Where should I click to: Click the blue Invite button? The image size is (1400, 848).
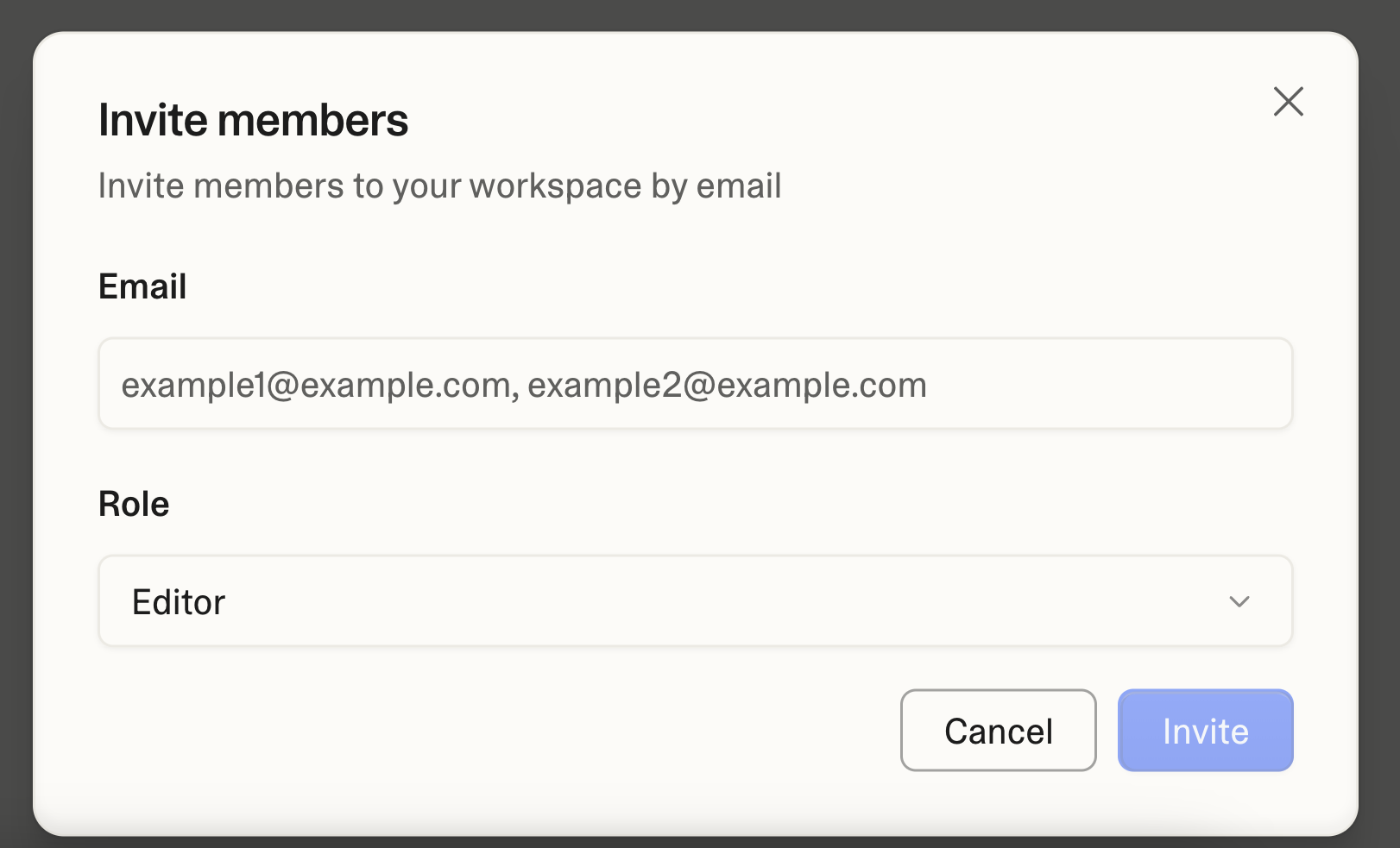coord(1205,731)
